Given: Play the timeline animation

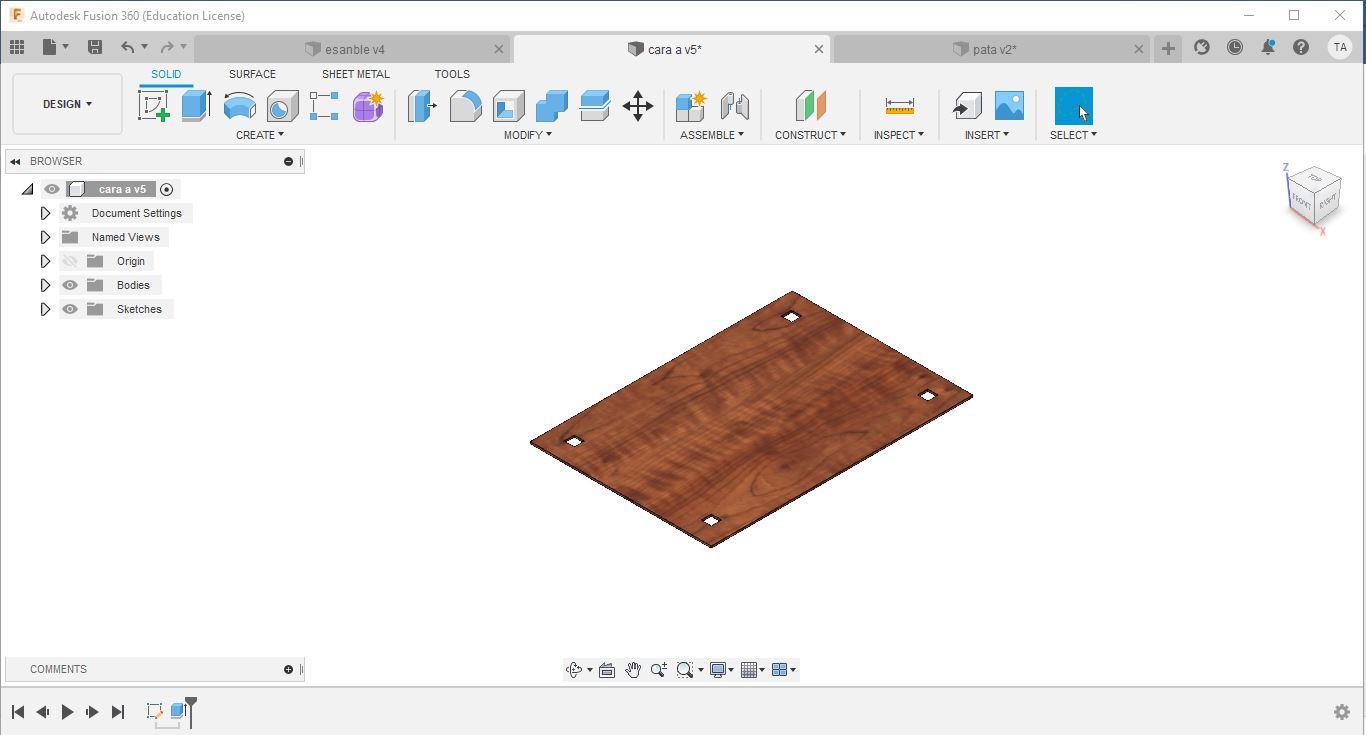Looking at the screenshot, I should point(67,712).
